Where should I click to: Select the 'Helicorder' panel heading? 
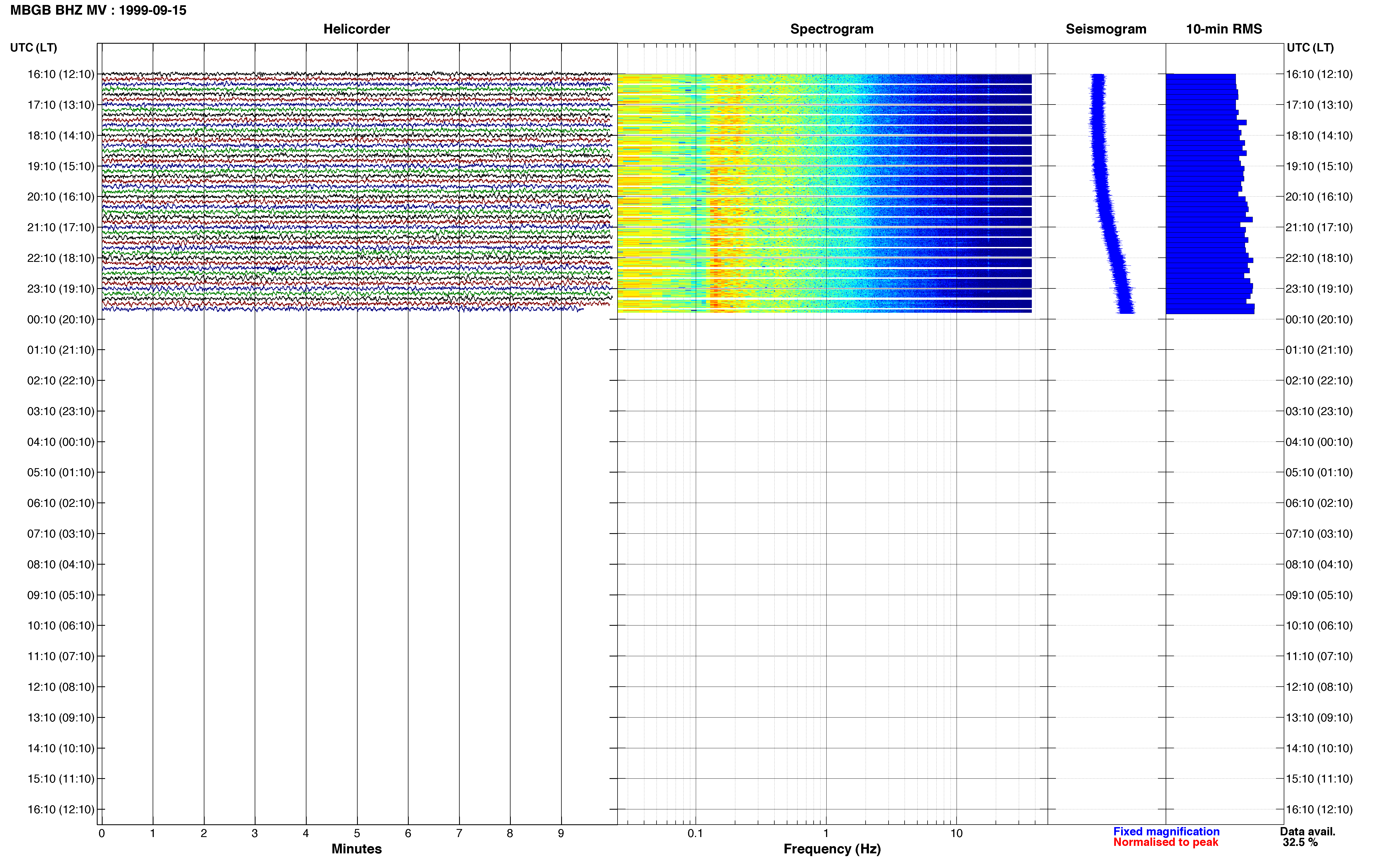[x=356, y=29]
